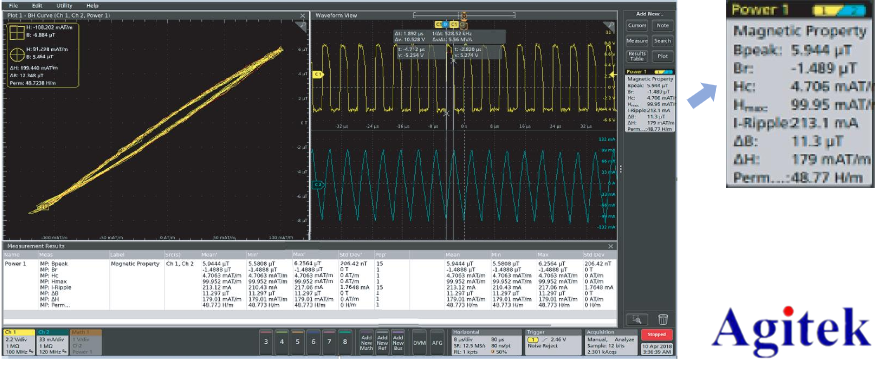This screenshot has width=876, height=368.
Task: Click the Ch 1 yellow waveform handle
Action: (318, 74)
